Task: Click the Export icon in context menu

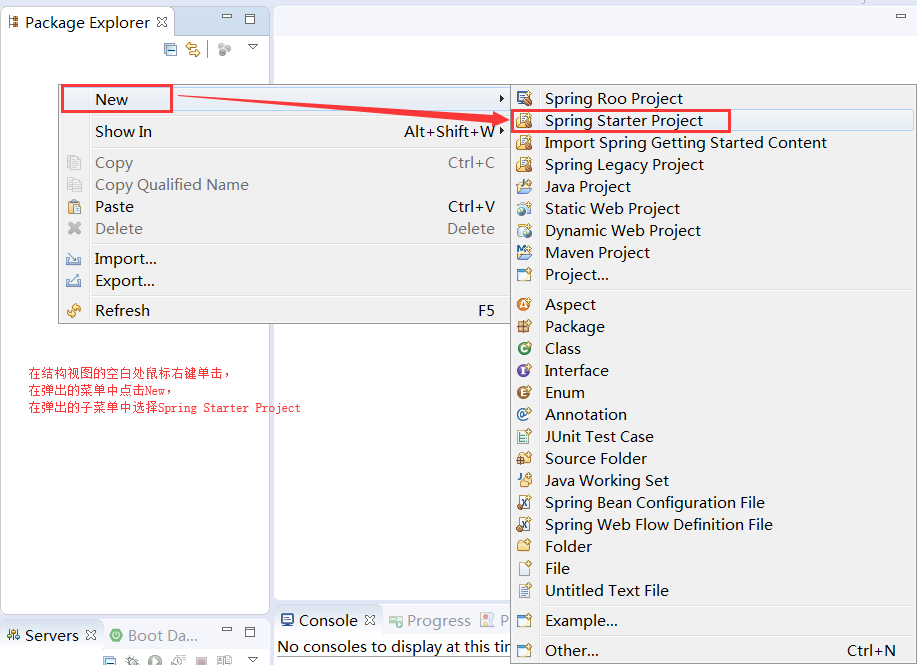Action: (74, 281)
